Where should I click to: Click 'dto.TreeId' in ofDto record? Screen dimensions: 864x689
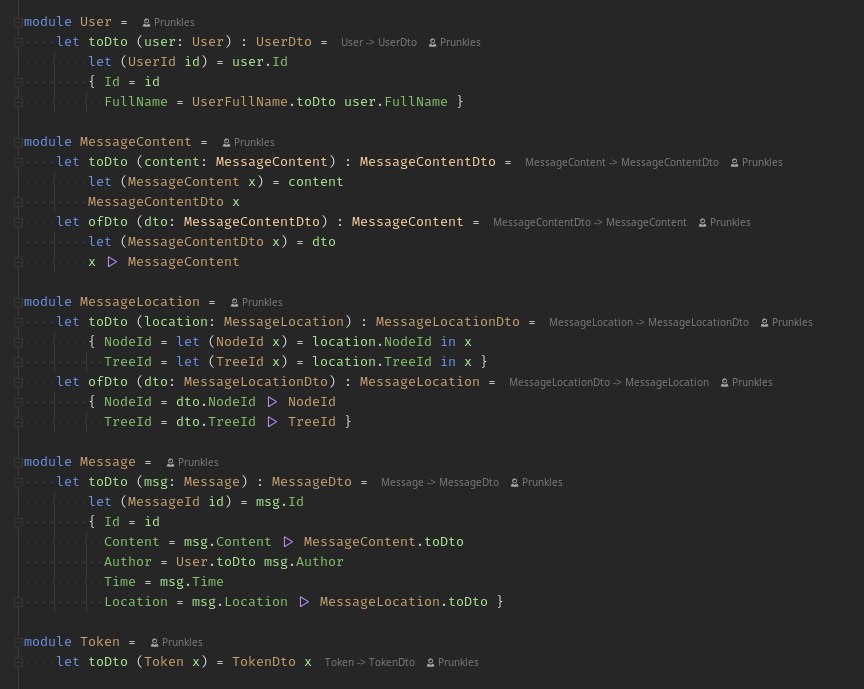(215, 422)
